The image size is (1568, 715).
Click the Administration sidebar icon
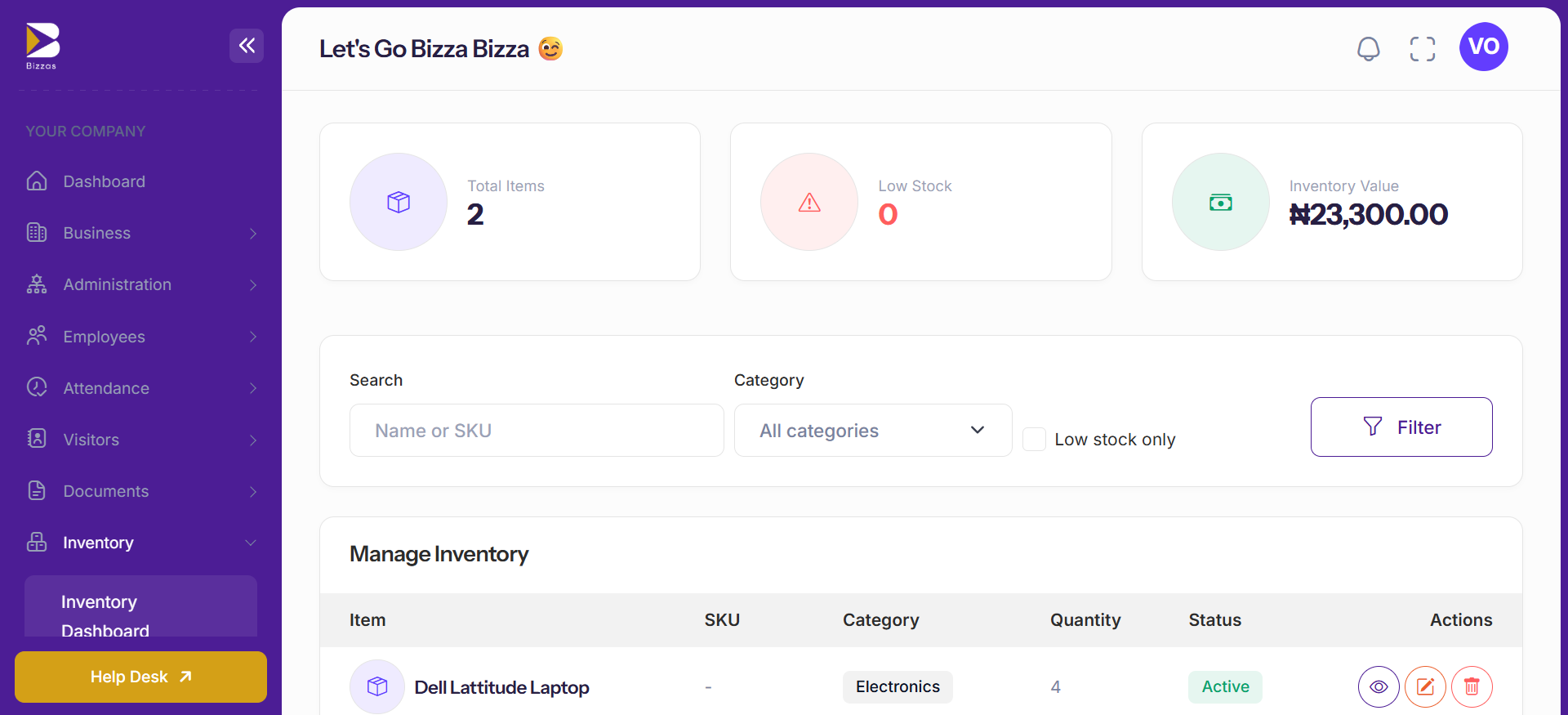click(37, 284)
